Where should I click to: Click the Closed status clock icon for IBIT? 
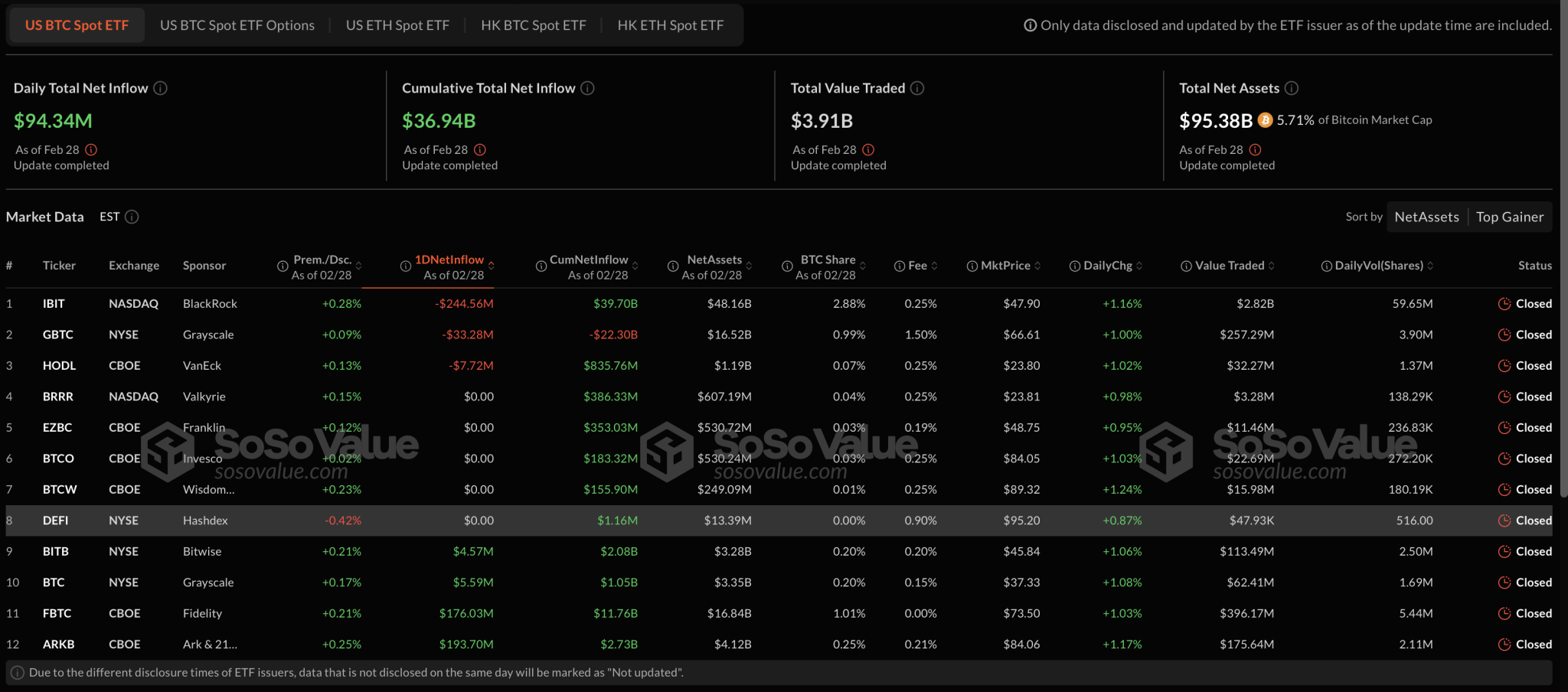(x=1504, y=304)
